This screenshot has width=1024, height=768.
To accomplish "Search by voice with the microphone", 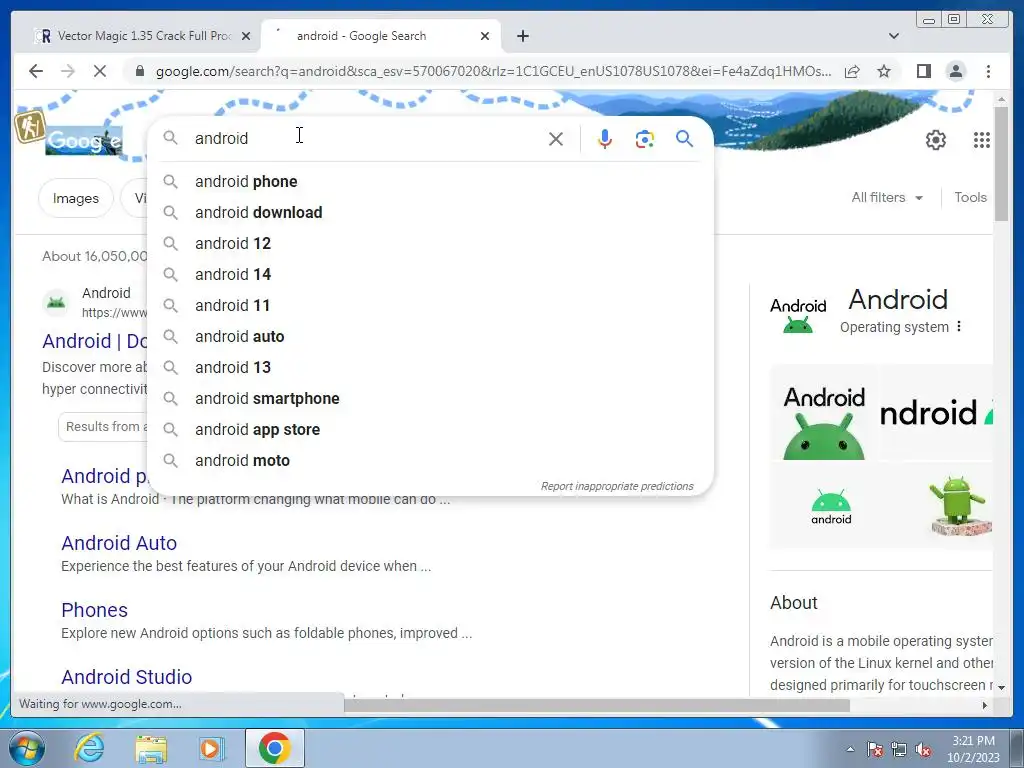I will (605, 138).
